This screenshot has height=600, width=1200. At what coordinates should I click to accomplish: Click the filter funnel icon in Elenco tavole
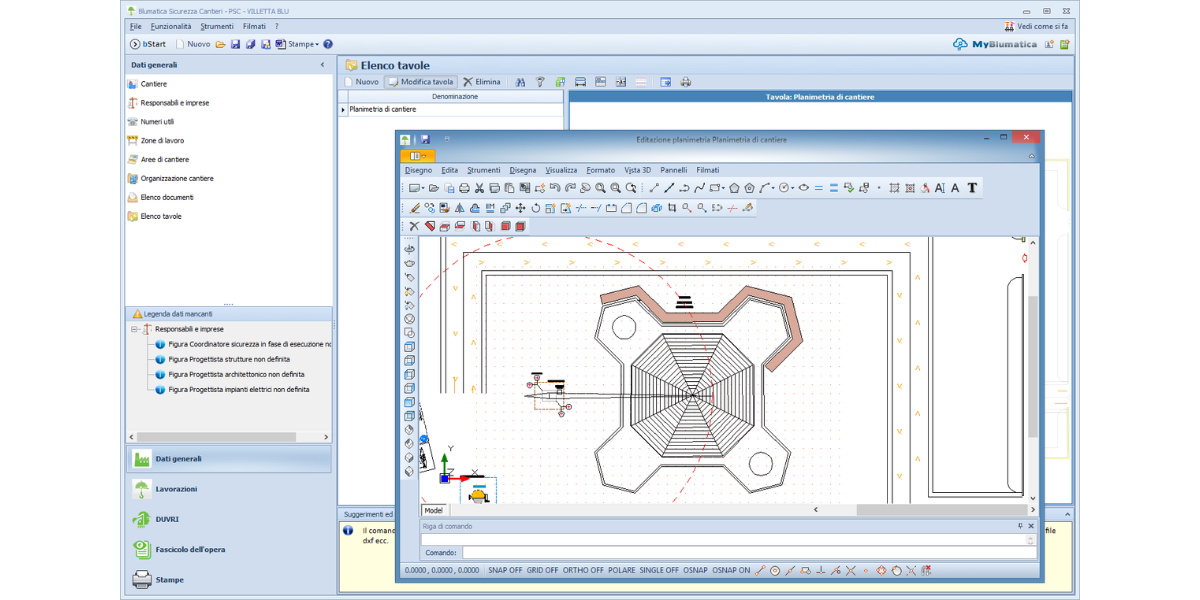(540, 82)
